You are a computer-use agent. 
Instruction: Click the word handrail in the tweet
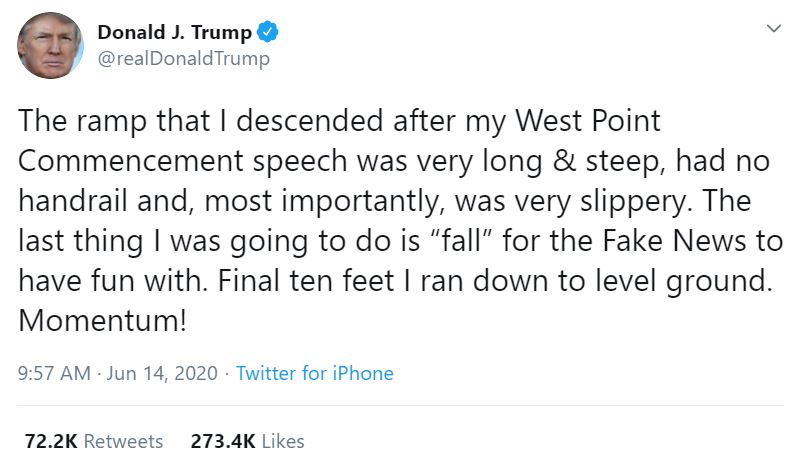[73, 201]
